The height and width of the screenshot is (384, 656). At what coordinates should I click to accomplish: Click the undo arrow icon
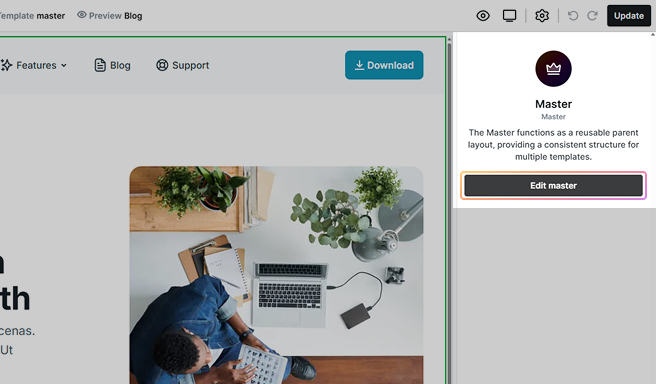click(x=573, y=16)
